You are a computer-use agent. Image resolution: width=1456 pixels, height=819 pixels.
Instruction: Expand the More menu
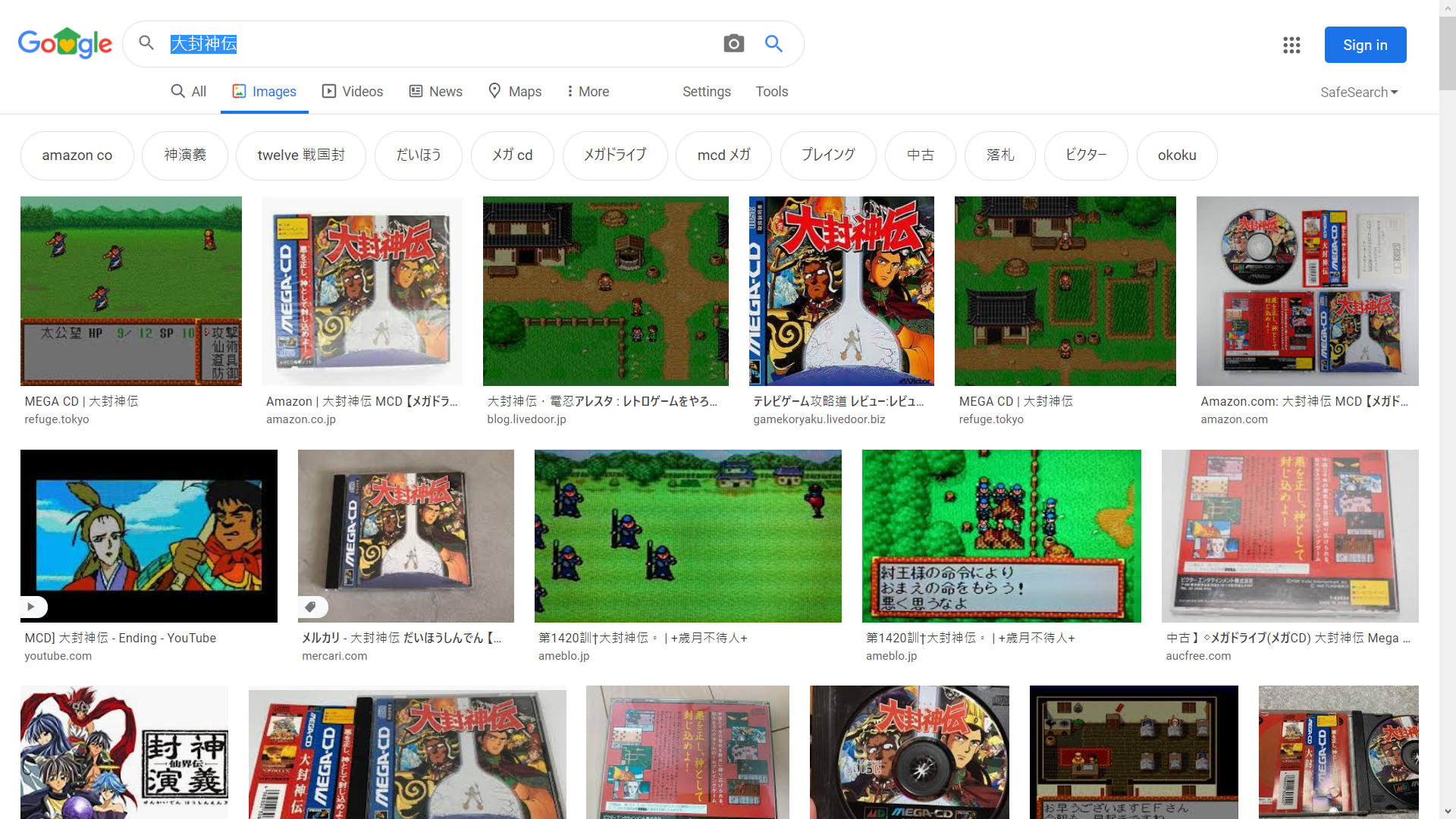point(588,92)
